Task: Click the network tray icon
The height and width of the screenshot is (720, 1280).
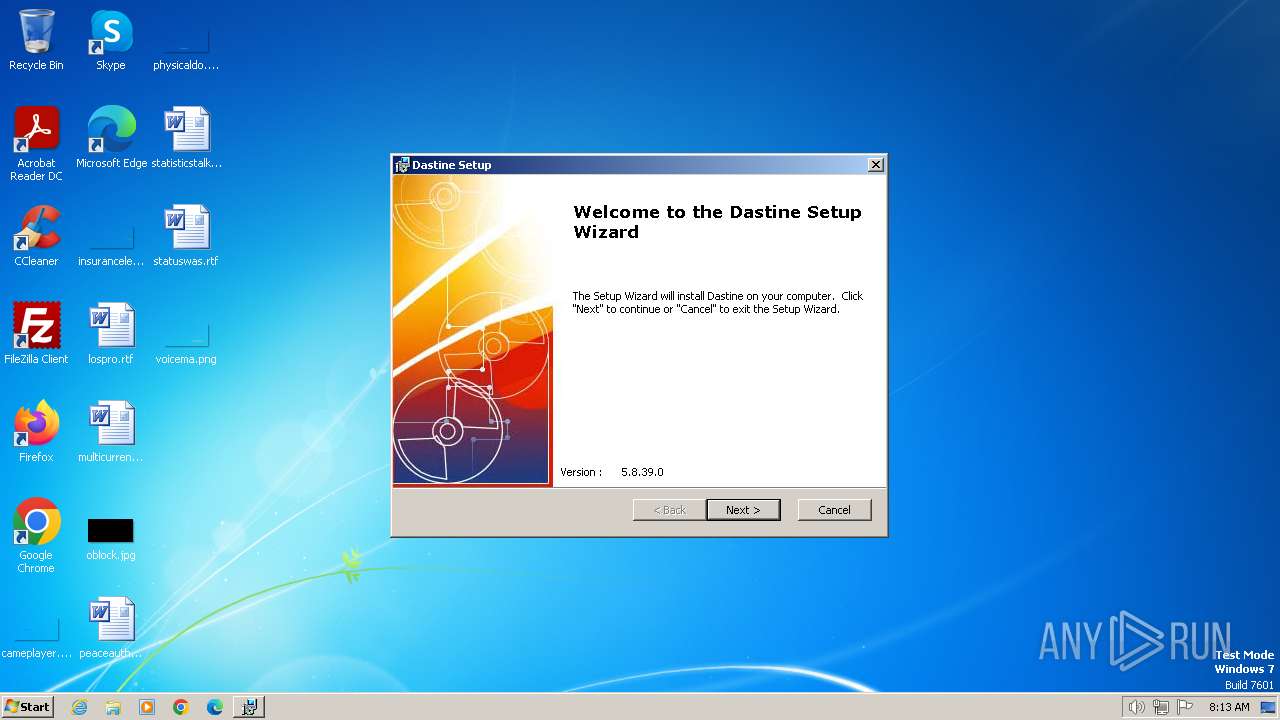Action: coord(1161,707)
